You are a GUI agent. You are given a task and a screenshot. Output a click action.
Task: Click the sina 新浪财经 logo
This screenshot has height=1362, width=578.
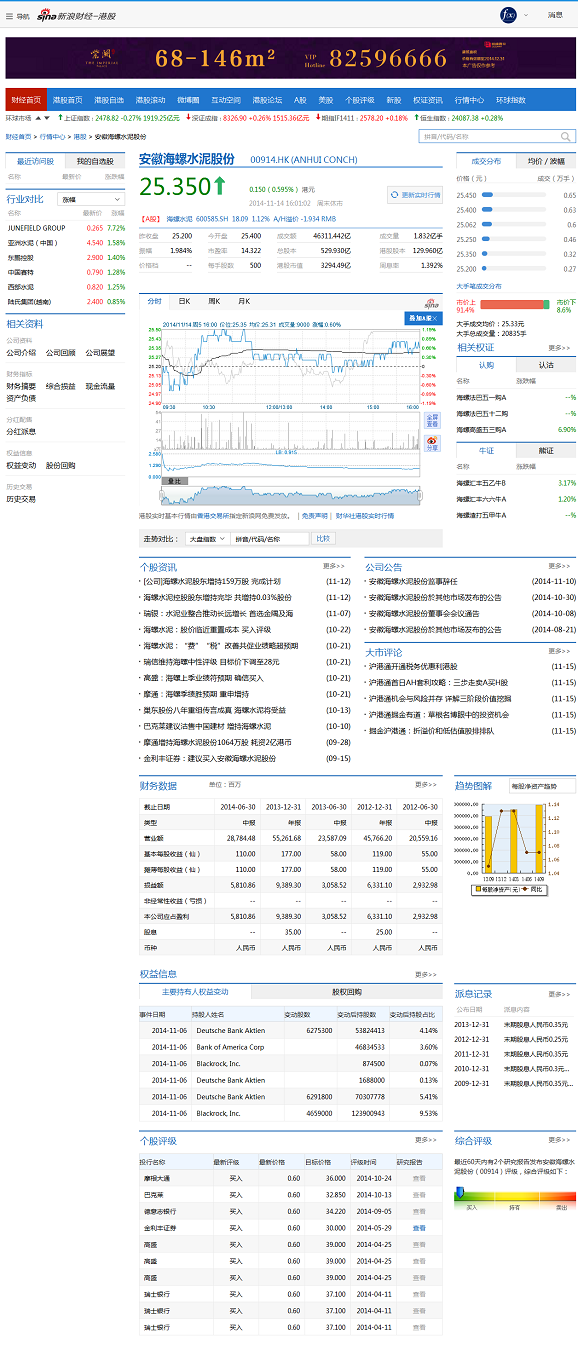coord(76,16)
